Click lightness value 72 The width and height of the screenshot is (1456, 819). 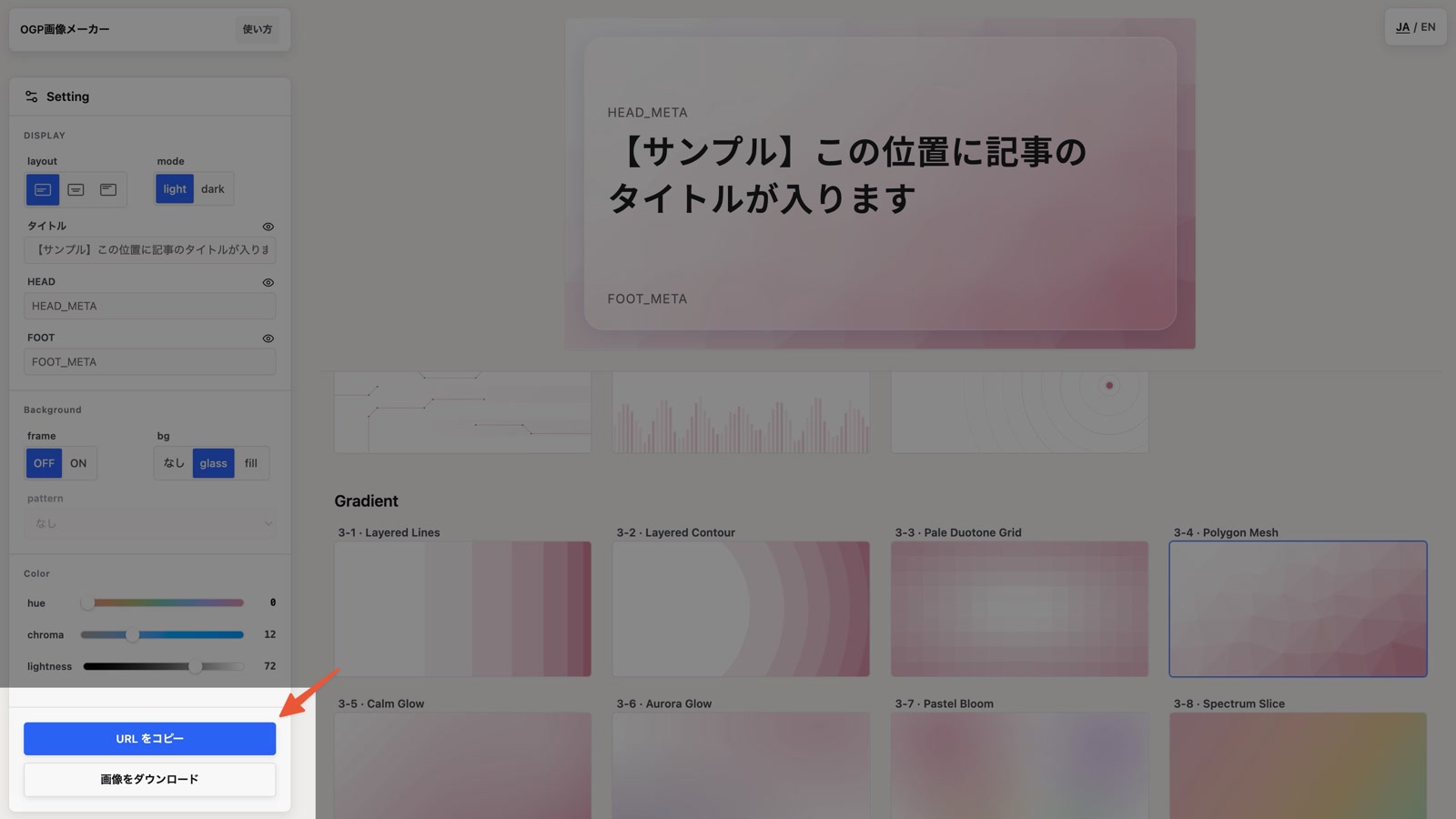pos(269,666)
